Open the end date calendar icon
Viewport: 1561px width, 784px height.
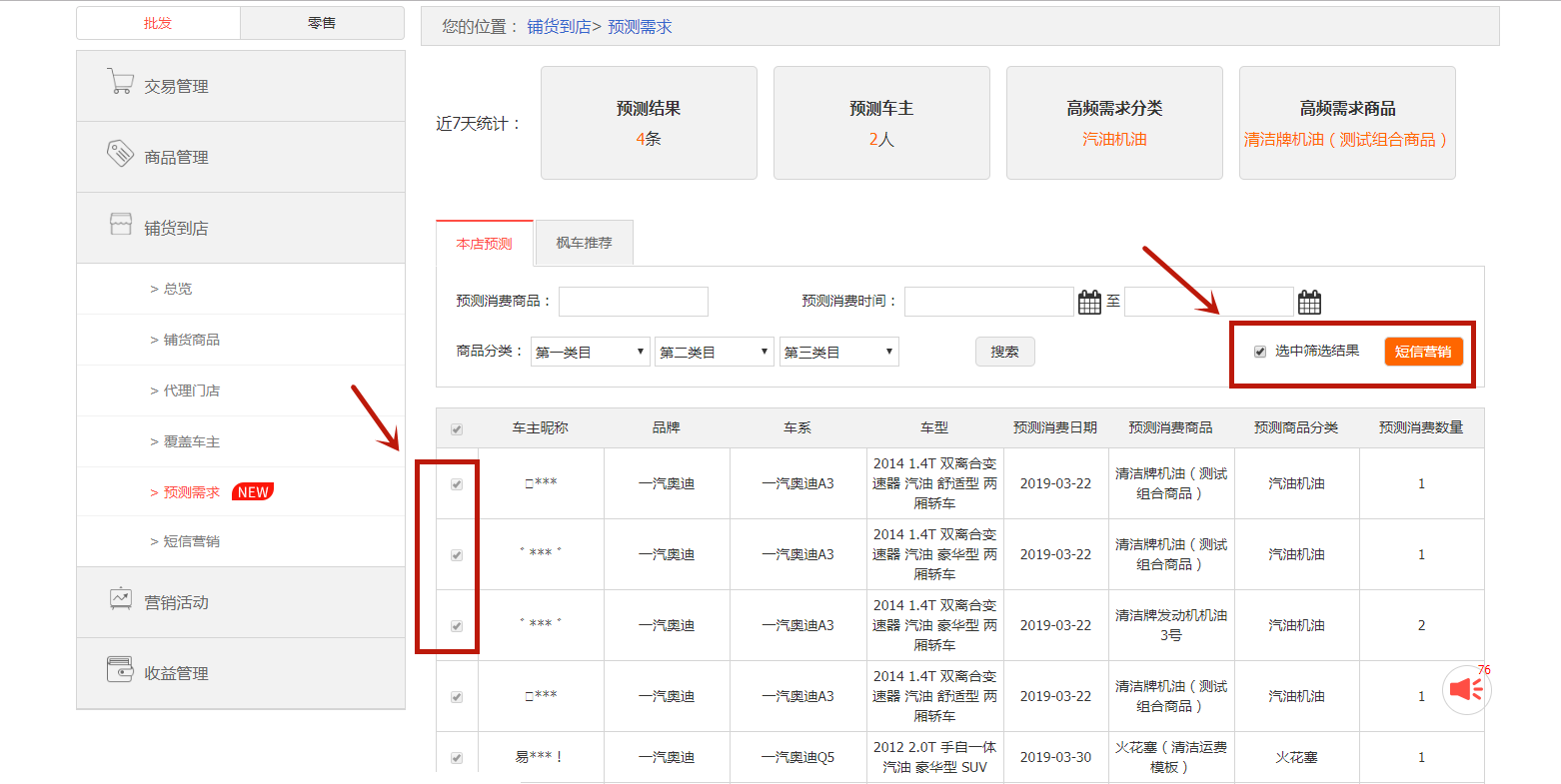(x=1309, y=302)
